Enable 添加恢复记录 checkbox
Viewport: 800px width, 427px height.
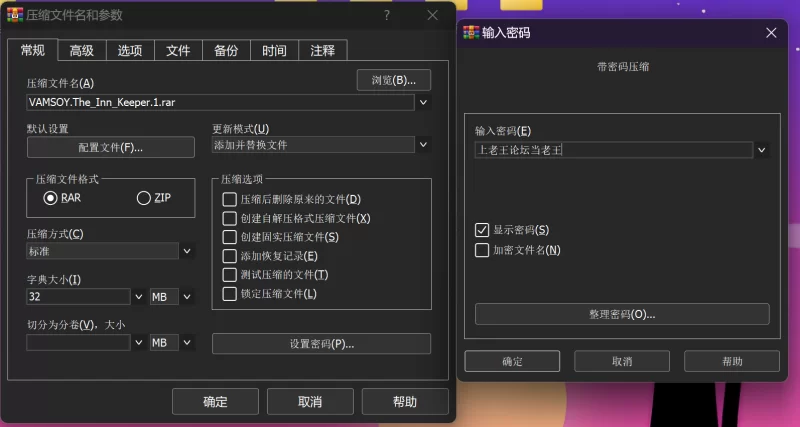click(x=230, y=256)
